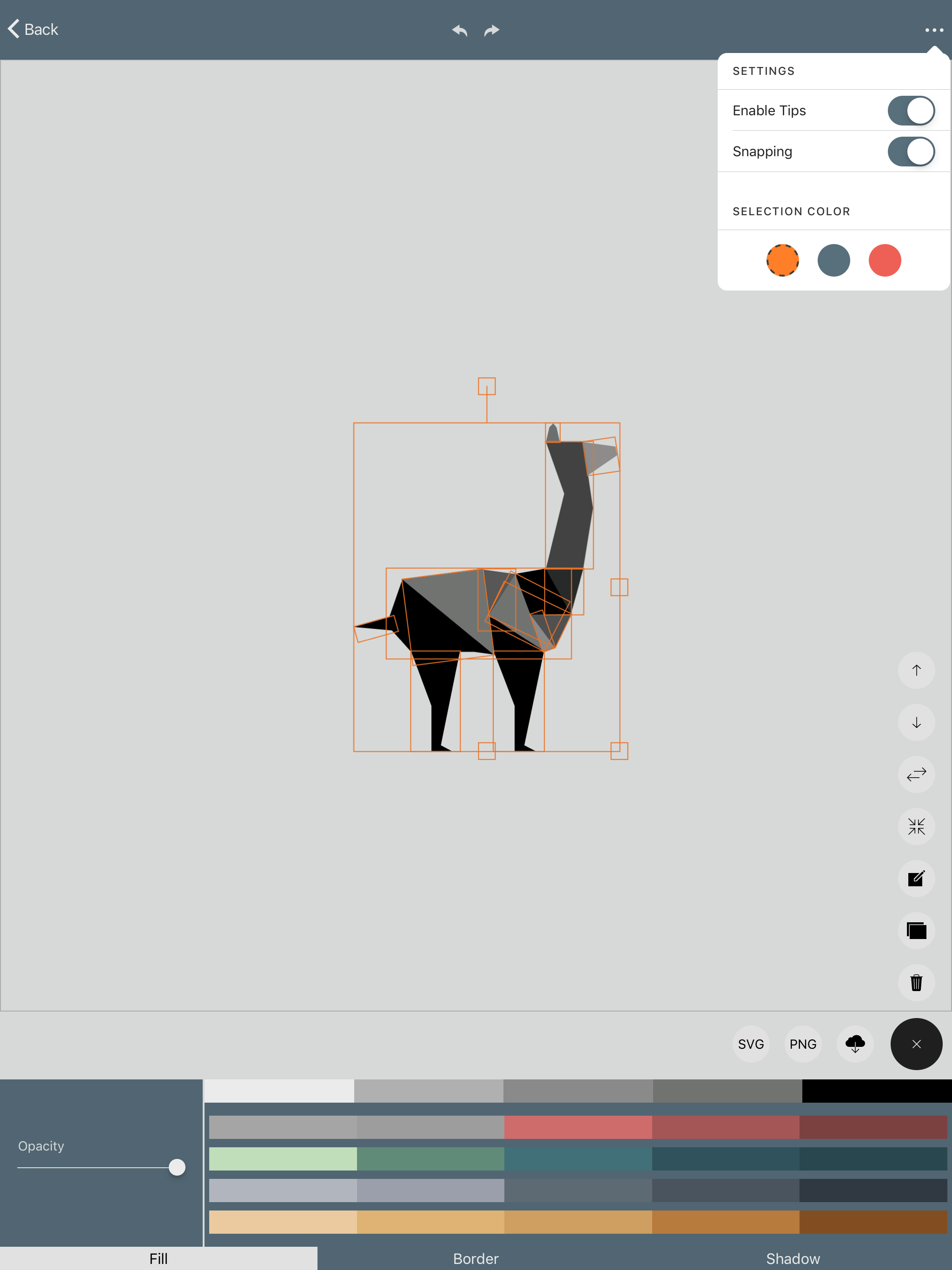Click the rotation handle above the selection

click(487, 386)
